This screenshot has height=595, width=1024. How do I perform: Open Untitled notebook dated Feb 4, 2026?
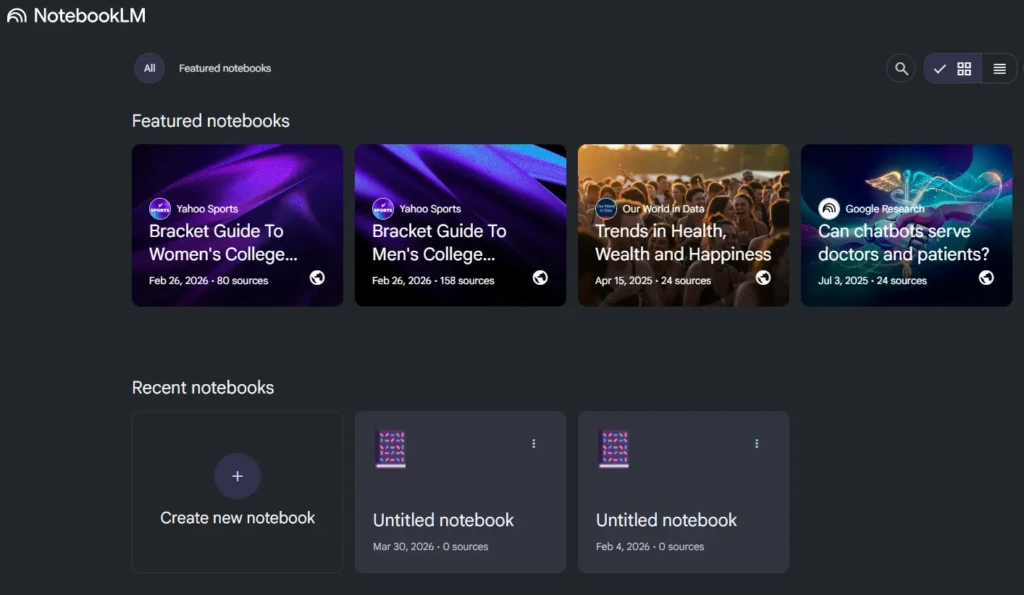(x=683, y=492)
